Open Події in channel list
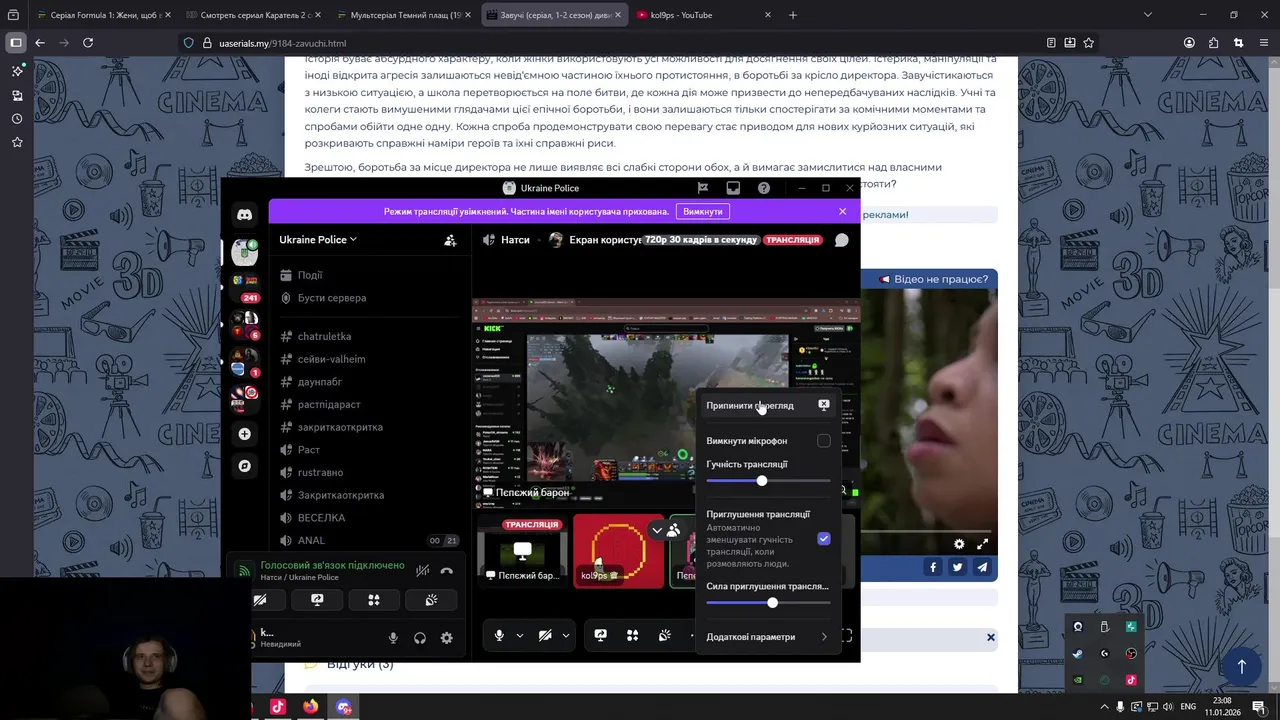1280x720 pixels. tap(310, 275)
